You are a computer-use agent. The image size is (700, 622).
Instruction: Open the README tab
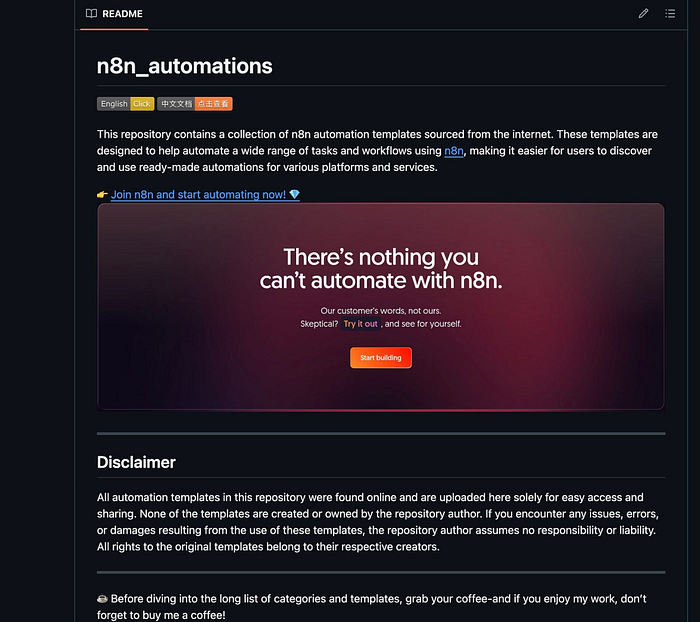pyautogui.click(x=114, y=14)
